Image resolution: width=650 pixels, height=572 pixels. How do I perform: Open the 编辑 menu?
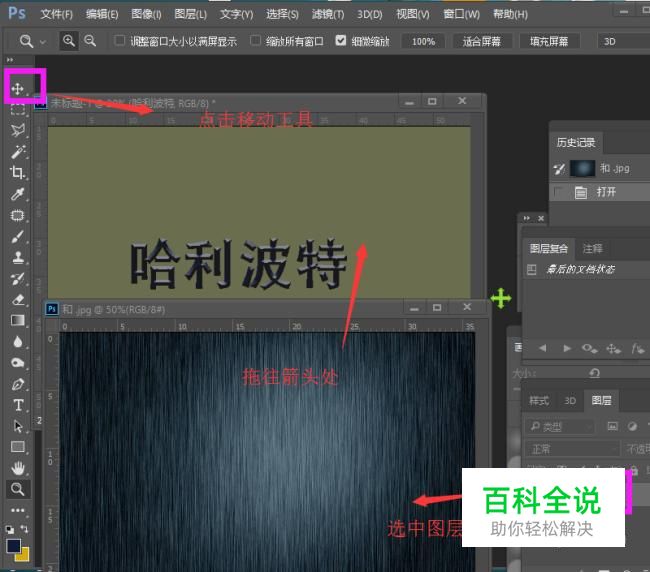pyautogui.click(x=102, y=15)
